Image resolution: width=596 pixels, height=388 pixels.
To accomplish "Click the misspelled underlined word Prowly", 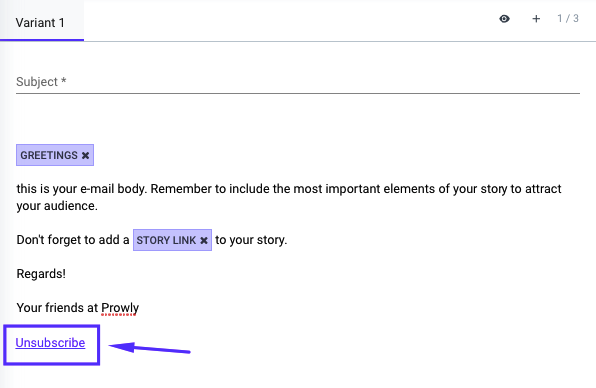I will click(120, 308).
